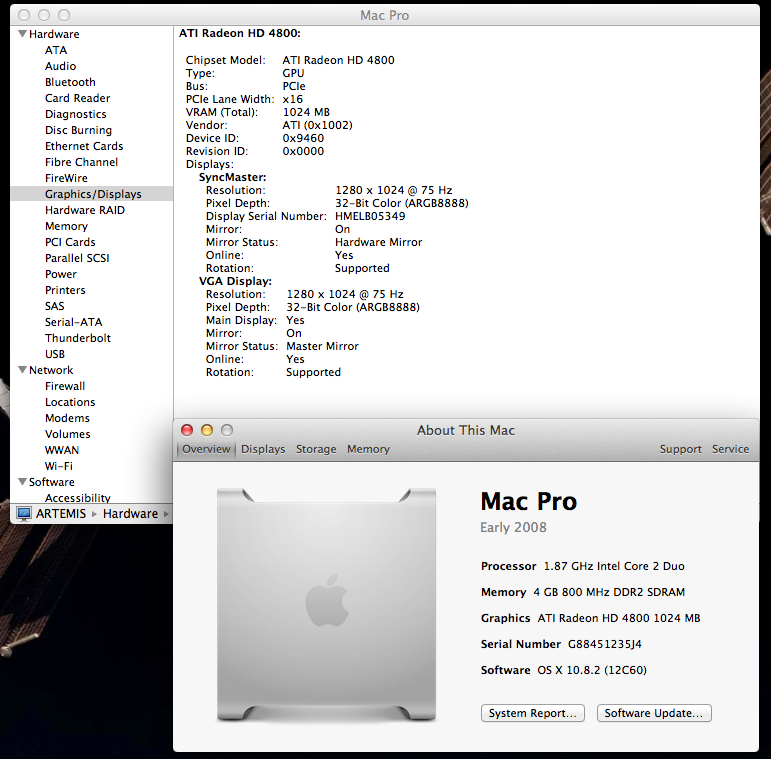Image resolution: width=771 pixels, height=759 pixels.
Task: Click the Device ID value 0x9460
Action: [x=303, y=138]
